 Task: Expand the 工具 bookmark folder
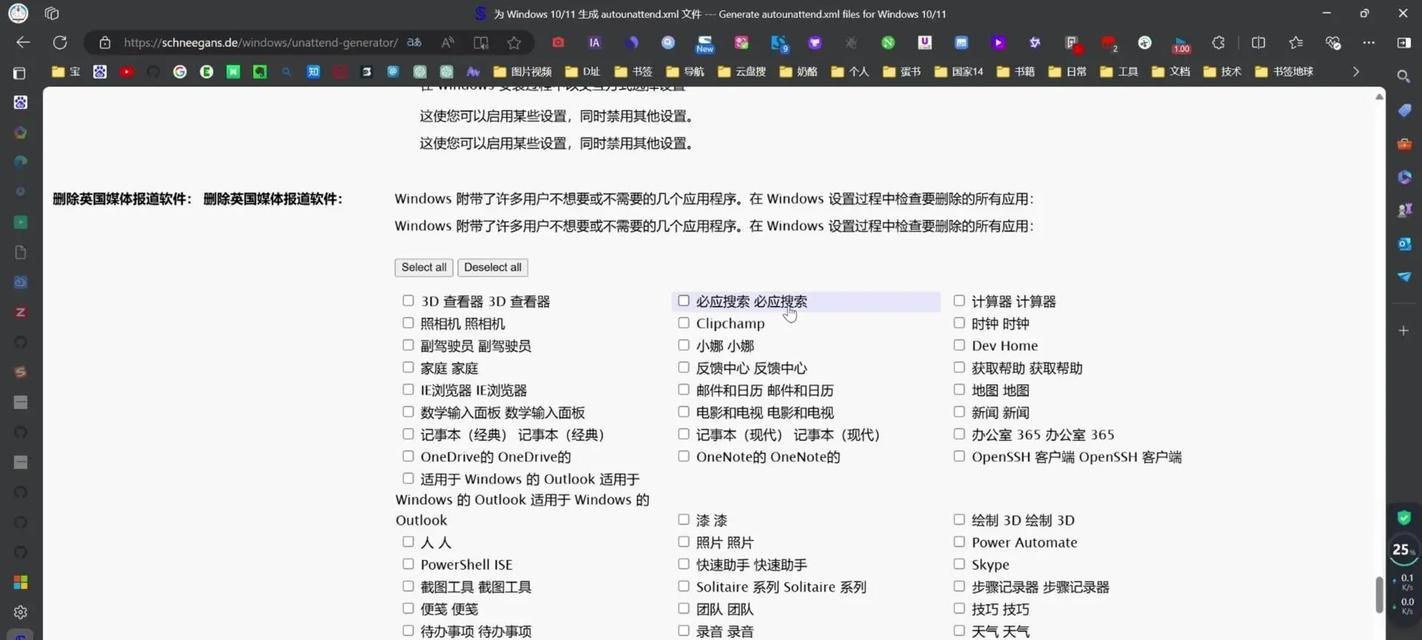[x=1119, y=72]
